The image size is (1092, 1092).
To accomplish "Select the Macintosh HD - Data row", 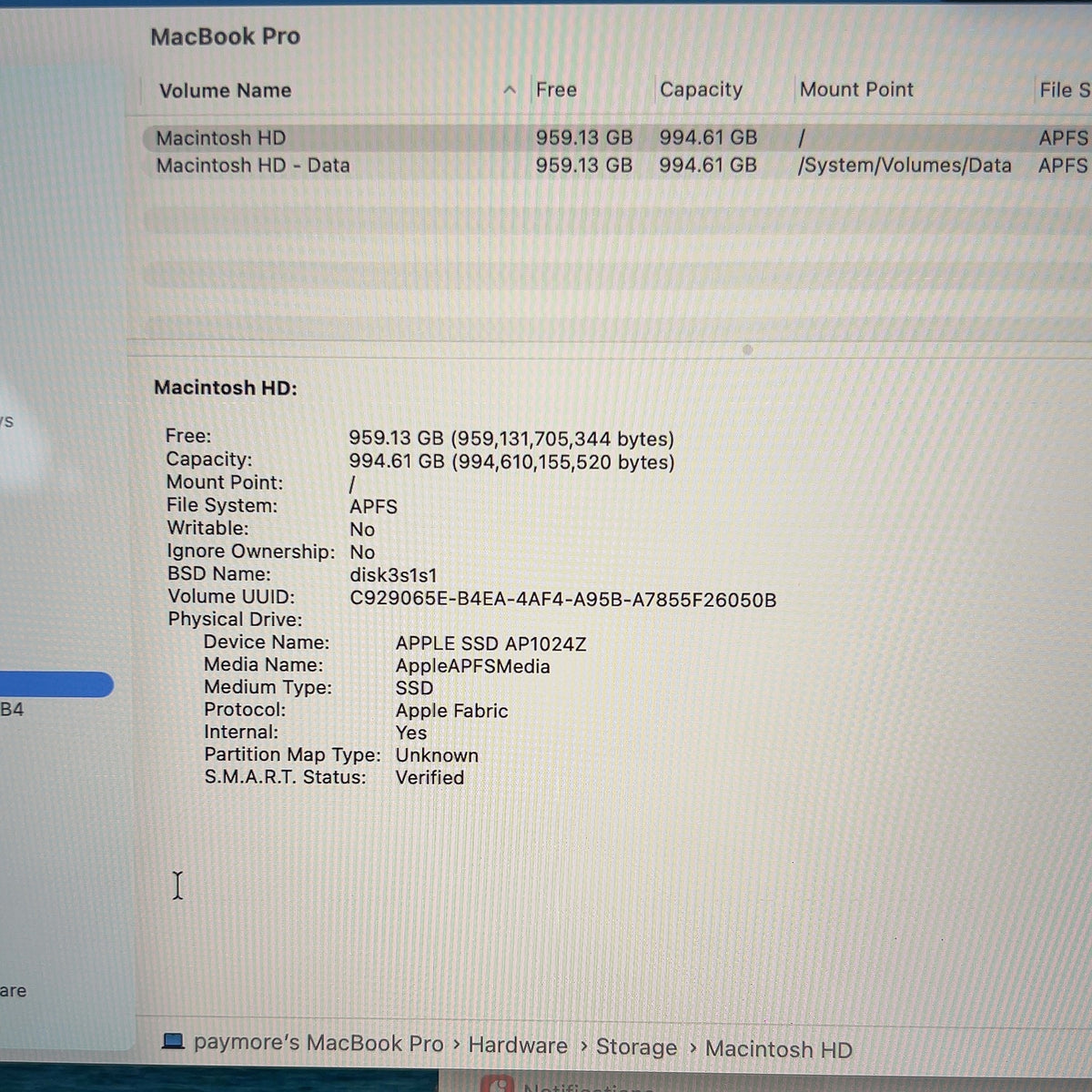I will [x=616, y=166].
